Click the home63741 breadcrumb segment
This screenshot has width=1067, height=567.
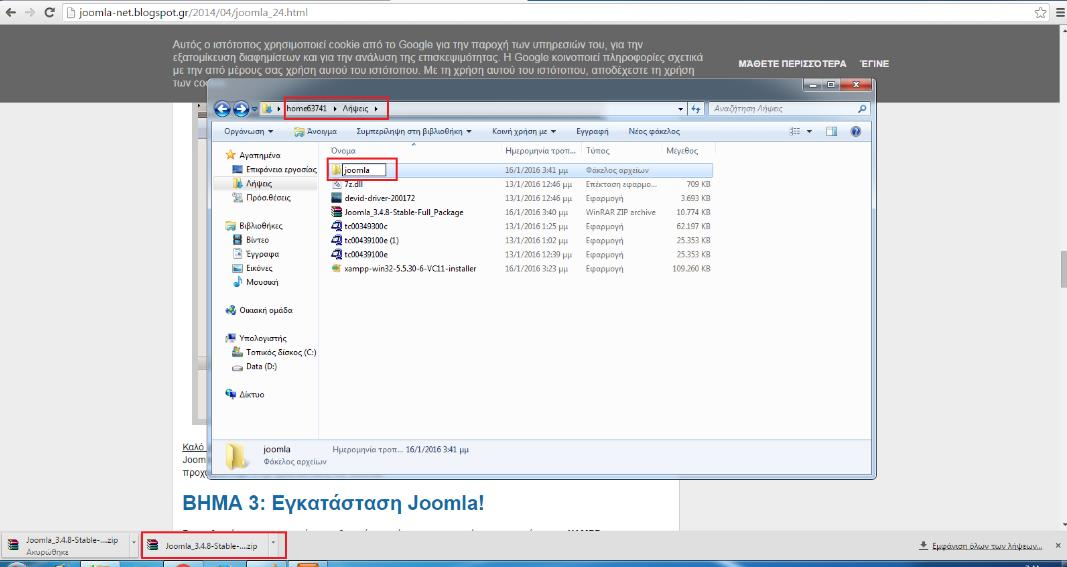click(x=306, y=108)
